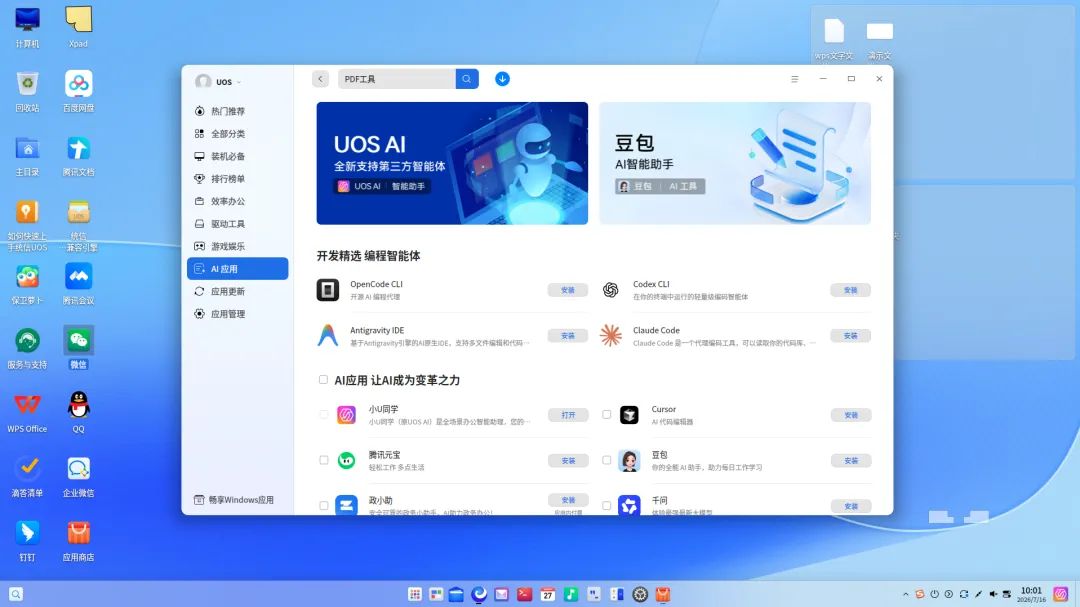The height and width of the screenshot is (607, 1080).
Task: Open the 游戏娱乐 sidebar section
Action: coord(238,246)
